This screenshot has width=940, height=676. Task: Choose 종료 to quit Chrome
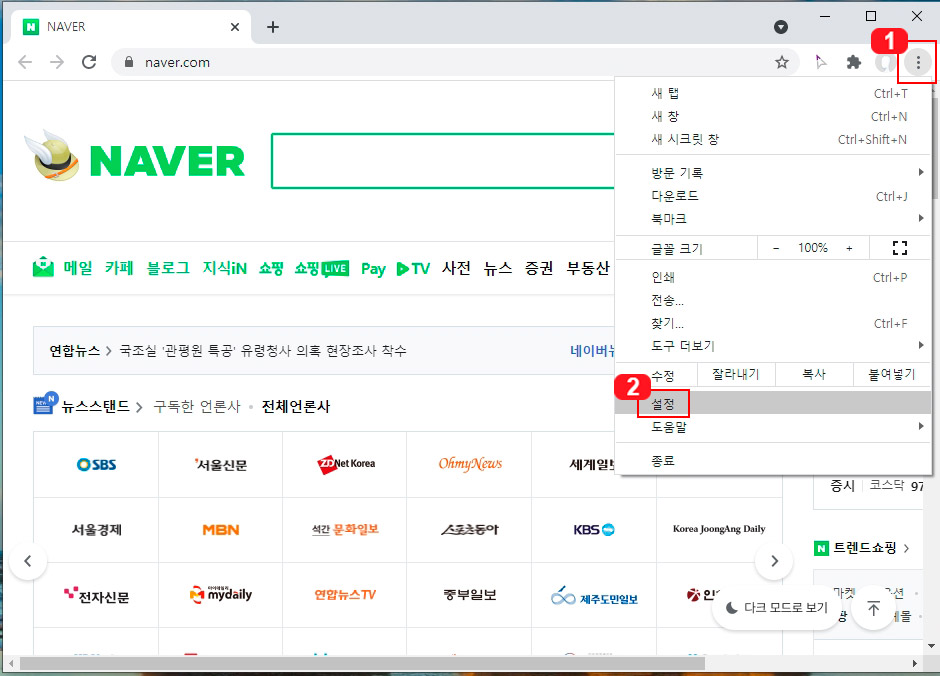773,461
